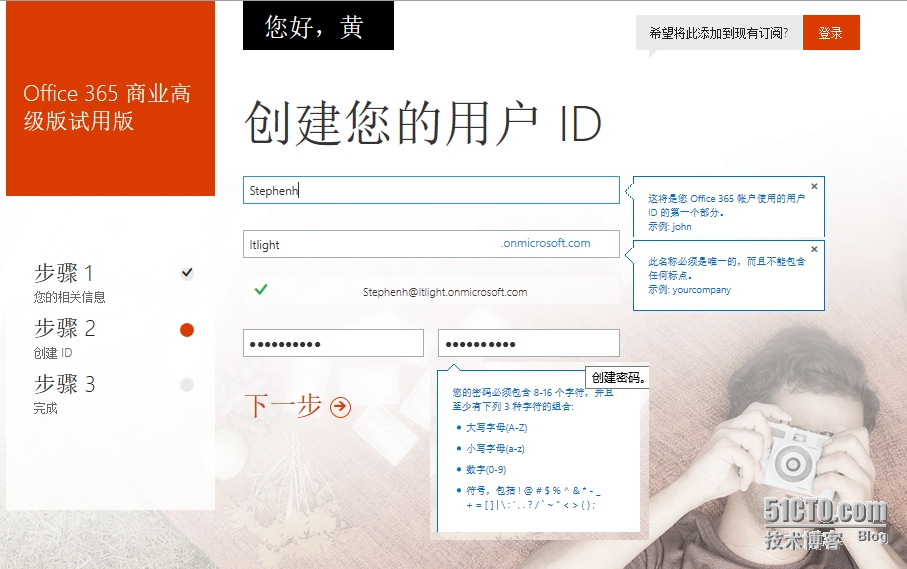Click the step 1 completed checkmark icon
The image size is (907, 569).
coord(187,273)
